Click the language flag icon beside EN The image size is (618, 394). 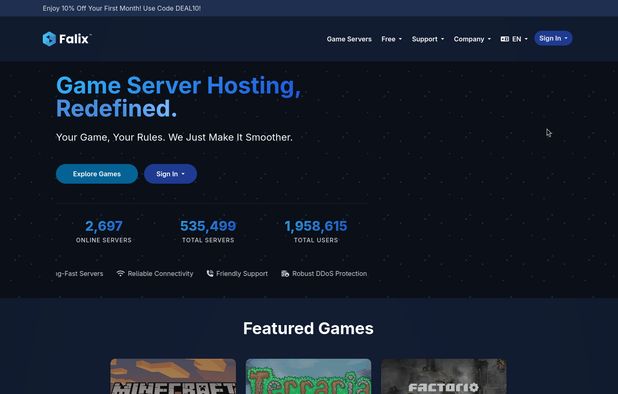coord(504,39)
